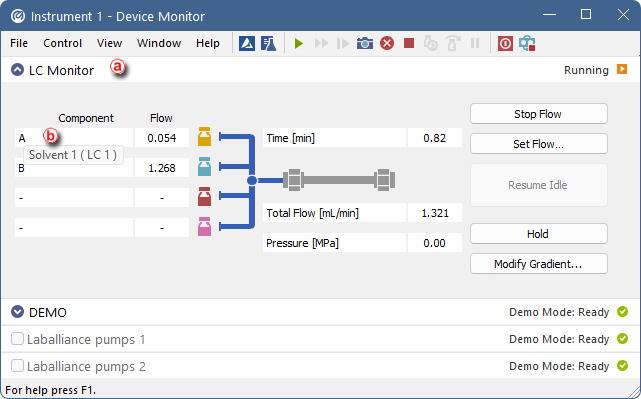Click component B name field
The height and width of the screenshot is (399, 641).
tap(74, 168)
